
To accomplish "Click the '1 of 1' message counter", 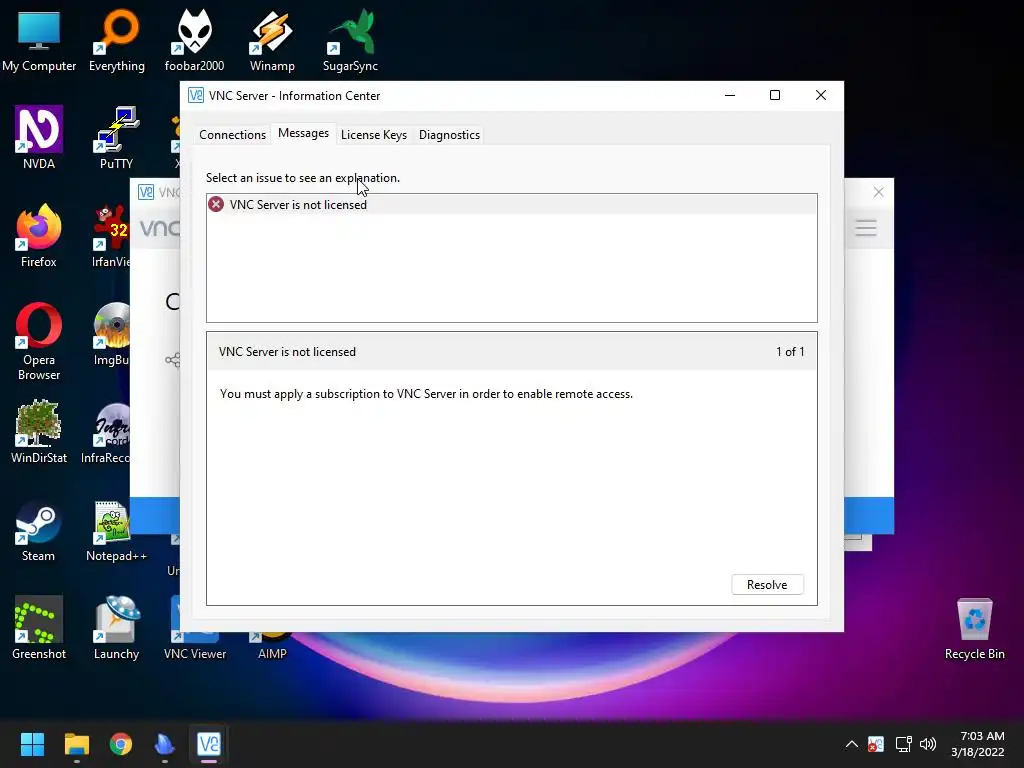I will (790, 351).
